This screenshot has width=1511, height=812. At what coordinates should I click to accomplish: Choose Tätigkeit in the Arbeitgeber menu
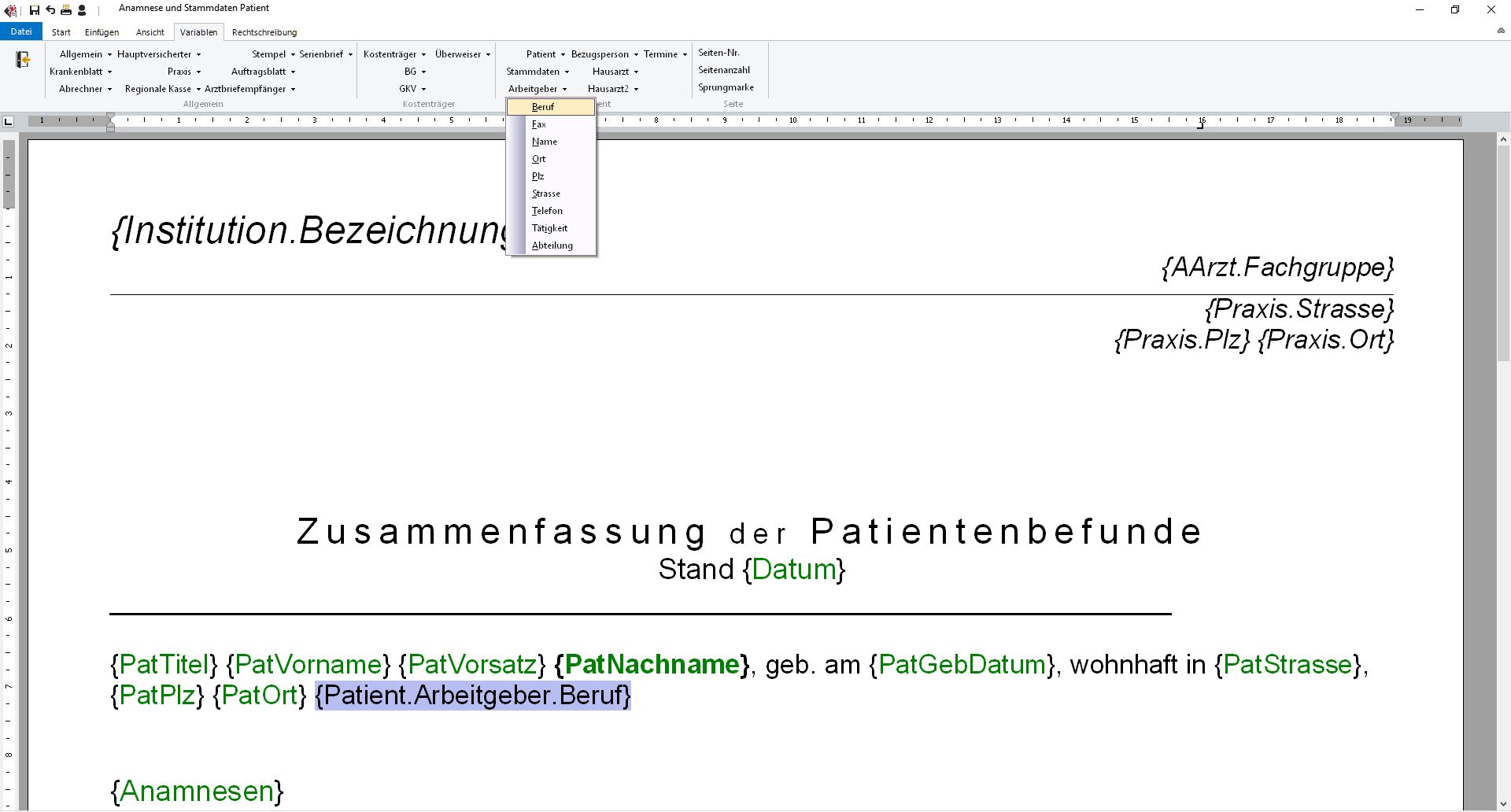click(551, 228)
